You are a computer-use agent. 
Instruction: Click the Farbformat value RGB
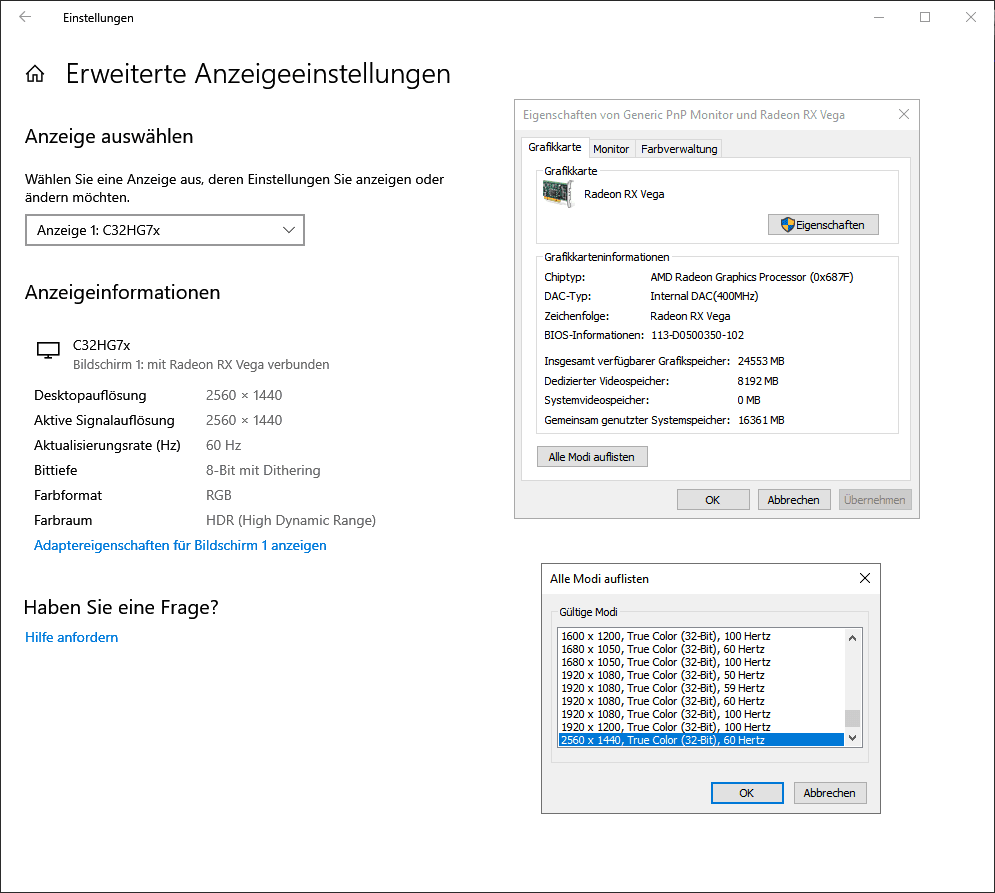click(x=218, y=495)
